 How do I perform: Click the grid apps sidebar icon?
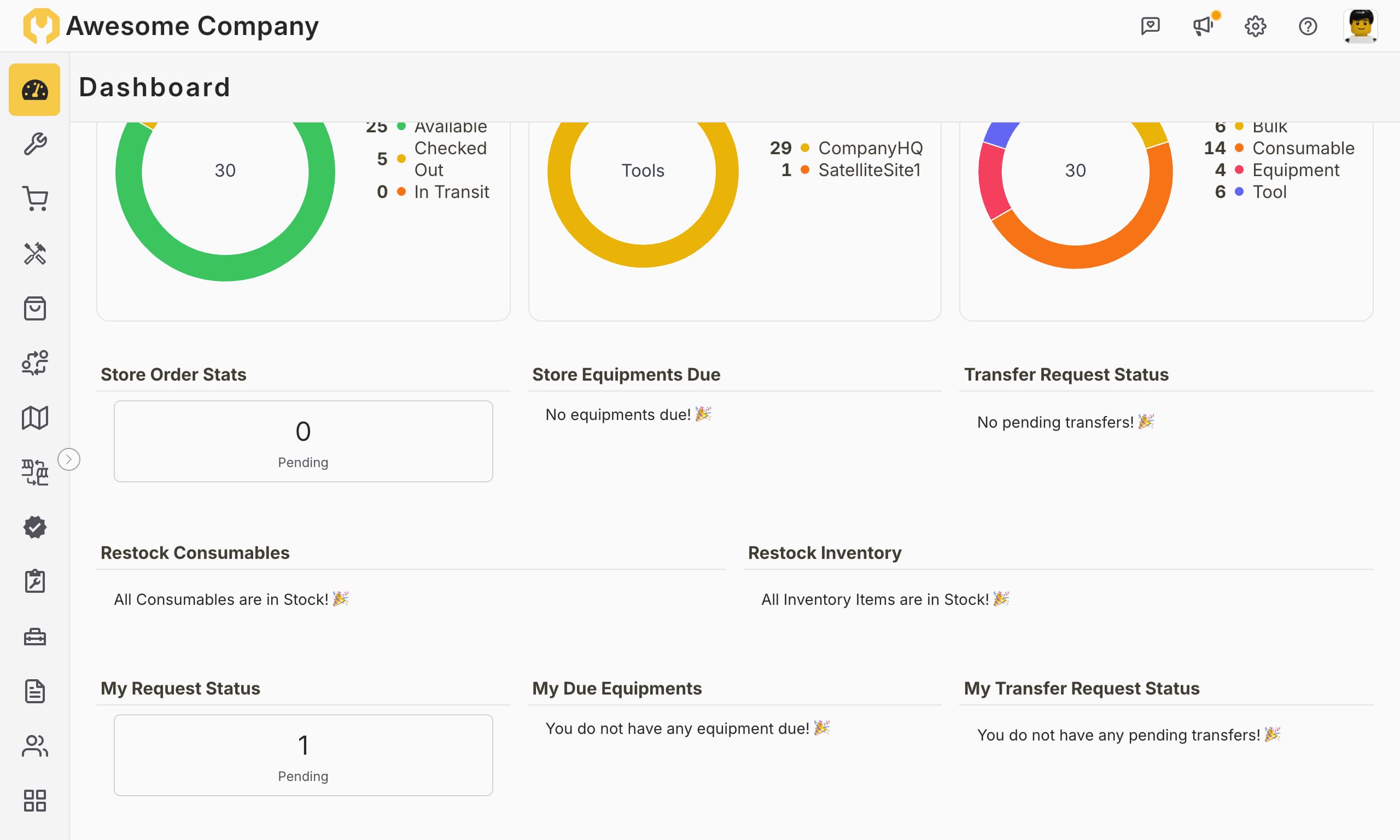[x=34, y=801]
